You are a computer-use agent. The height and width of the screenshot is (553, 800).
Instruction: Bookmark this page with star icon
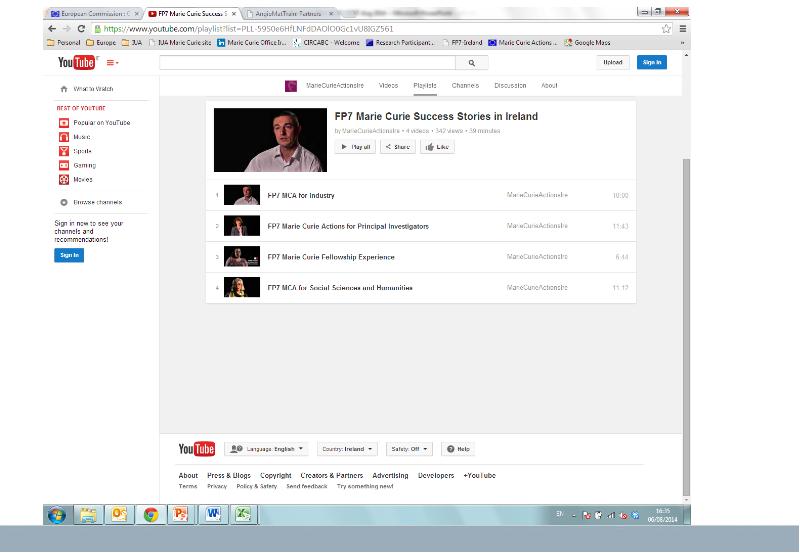(666, 29)
